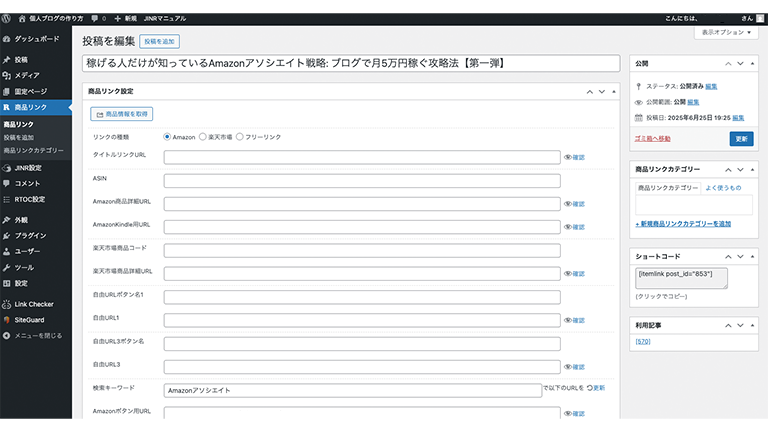Image resolution: width=768 pixels, height=432 pixels.
Task: Preview 自由URL1 with 確認 eye
Action: 575,320
